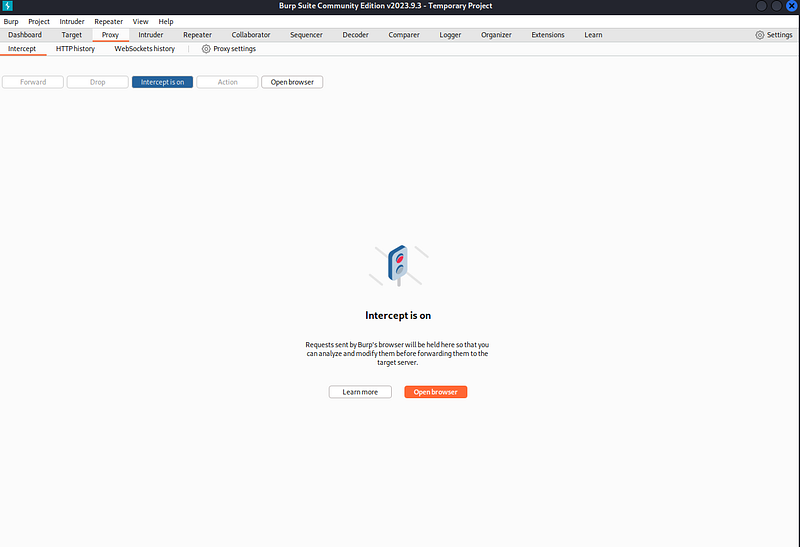
Task: Open the Burp menu
Action: pos(11,21)
